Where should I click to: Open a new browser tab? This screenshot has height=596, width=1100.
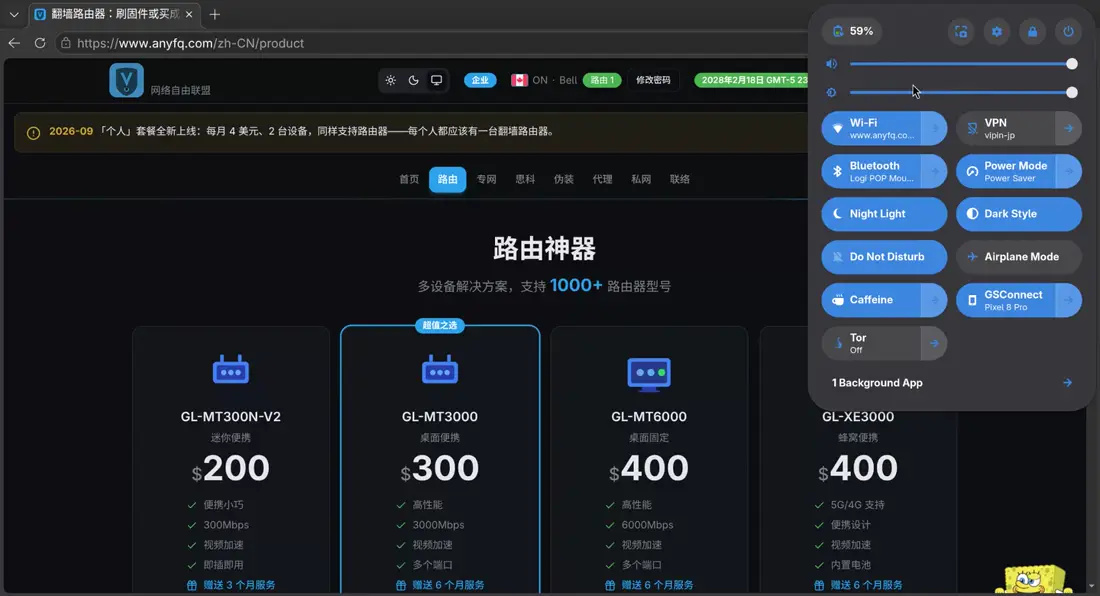(x=215, y=14)
